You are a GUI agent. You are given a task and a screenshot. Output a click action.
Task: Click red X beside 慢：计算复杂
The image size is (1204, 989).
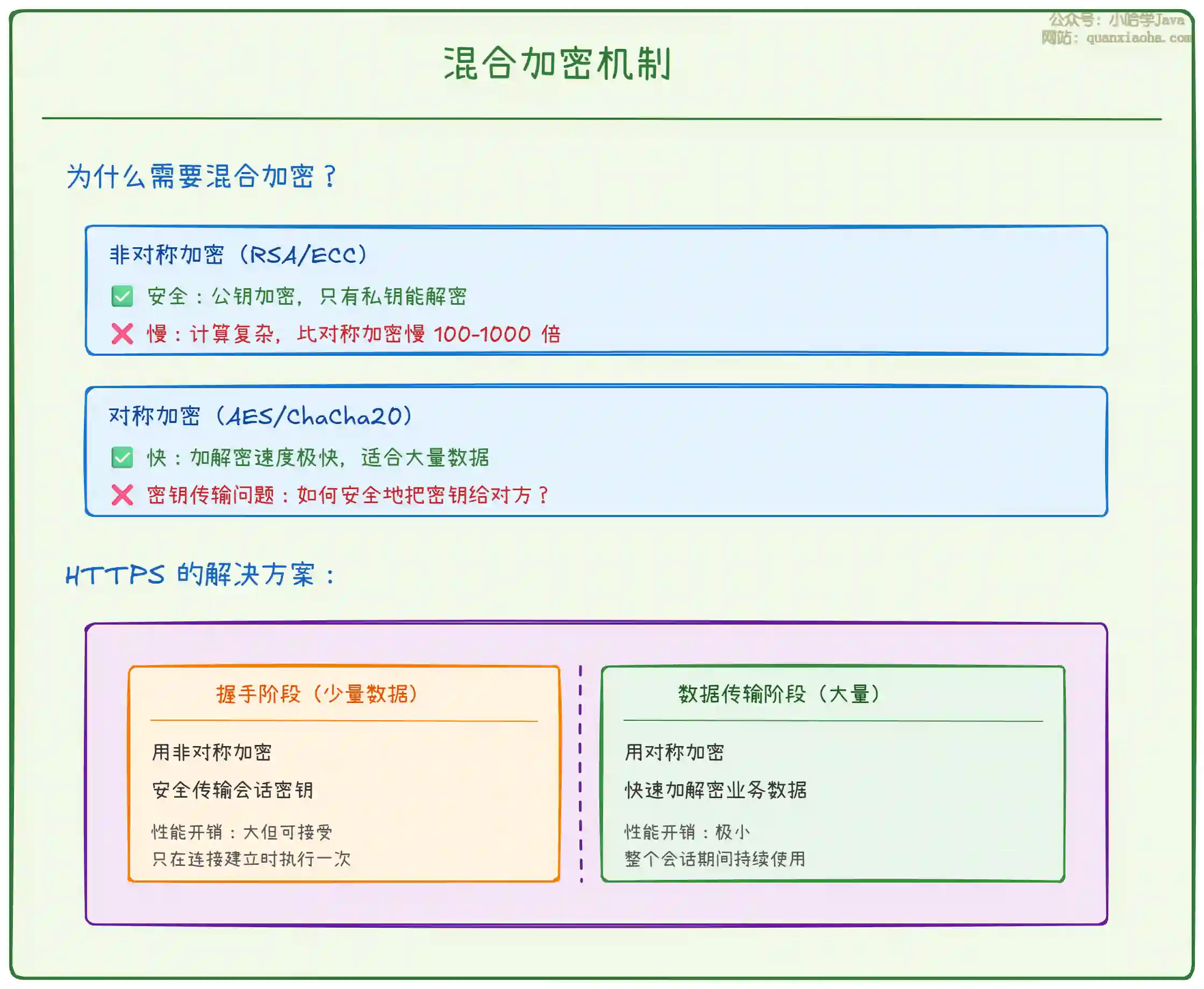(x=122, y=334)
